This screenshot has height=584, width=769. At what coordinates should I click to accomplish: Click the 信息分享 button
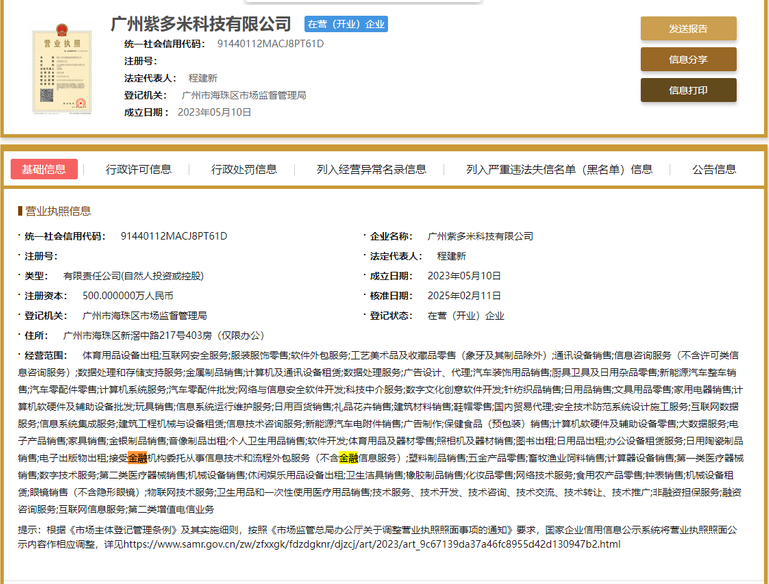[x=688, y=59]
